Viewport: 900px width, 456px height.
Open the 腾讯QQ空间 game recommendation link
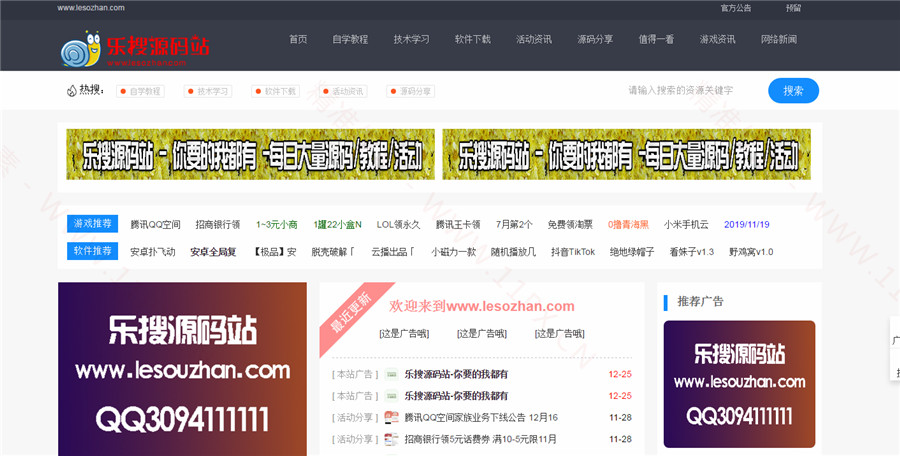click(155, 225)
